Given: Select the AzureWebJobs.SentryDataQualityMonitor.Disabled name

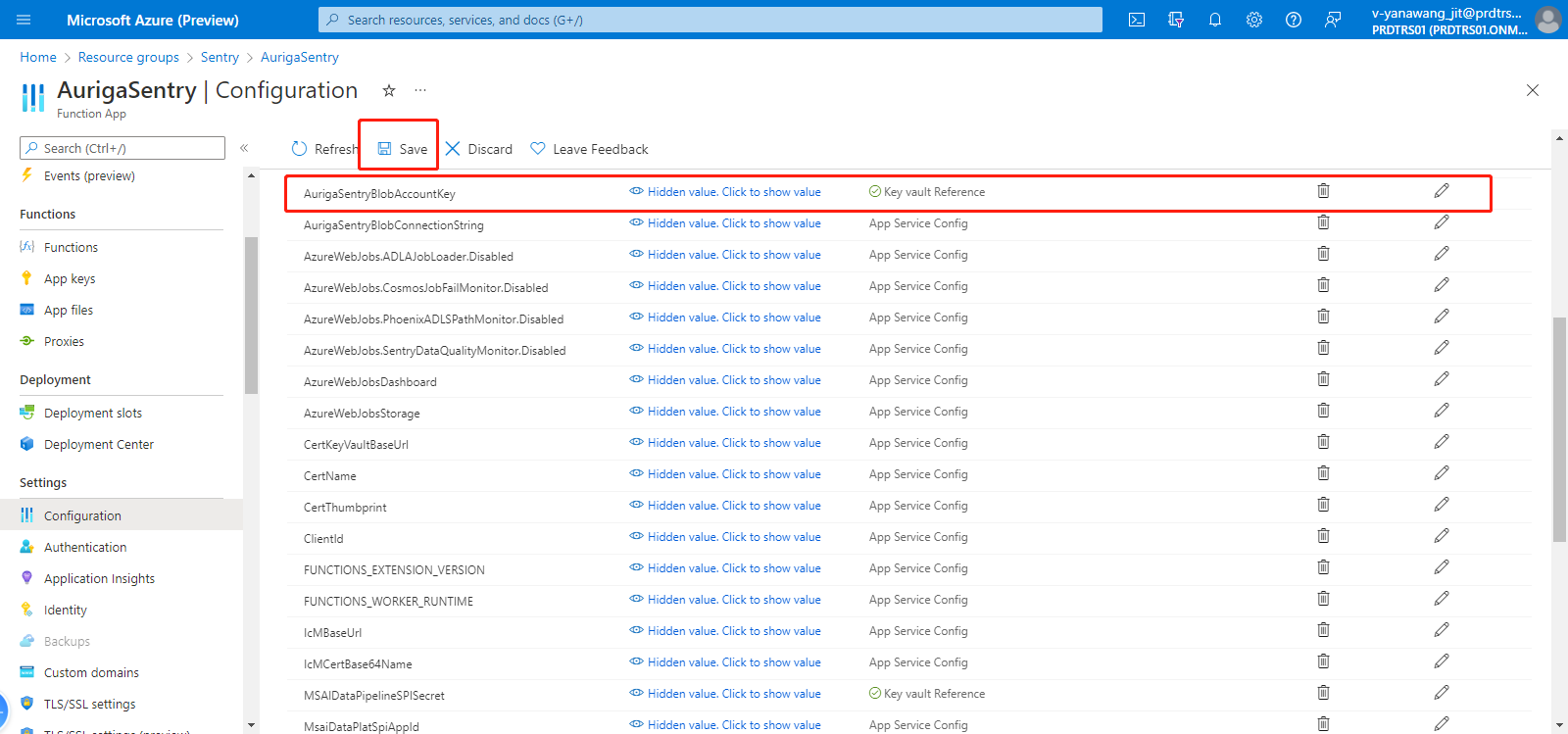Looking at the screenshot, I should (x=434, y=351).
